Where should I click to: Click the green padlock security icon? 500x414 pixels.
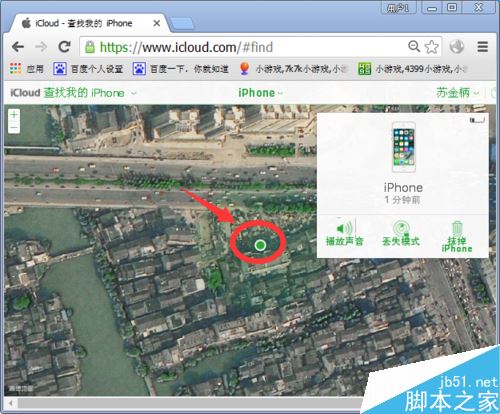coord(90,47)
